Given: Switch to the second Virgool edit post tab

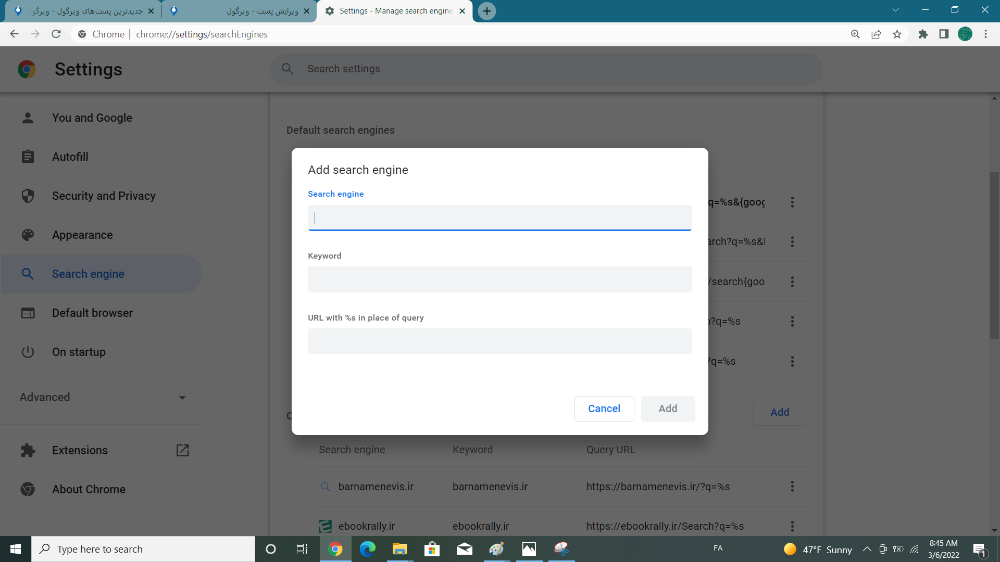Looking at the screenshot, I should coord(239,11).
